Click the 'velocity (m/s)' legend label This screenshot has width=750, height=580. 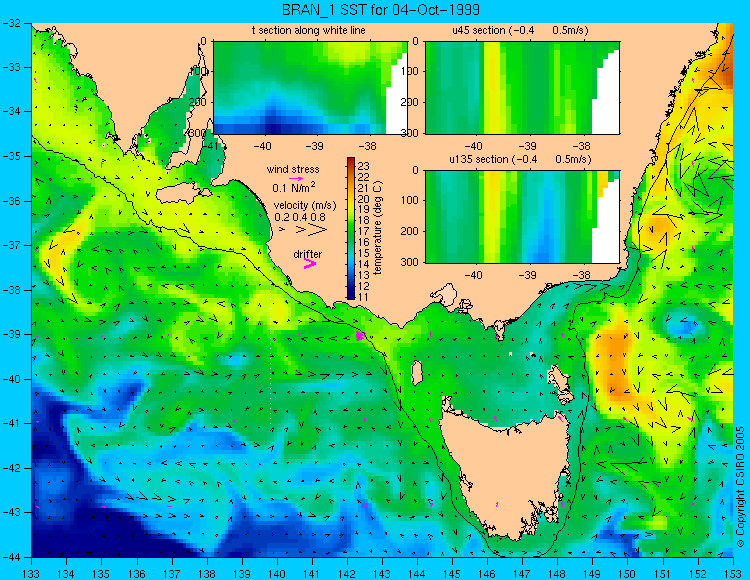tap(305, 206)
